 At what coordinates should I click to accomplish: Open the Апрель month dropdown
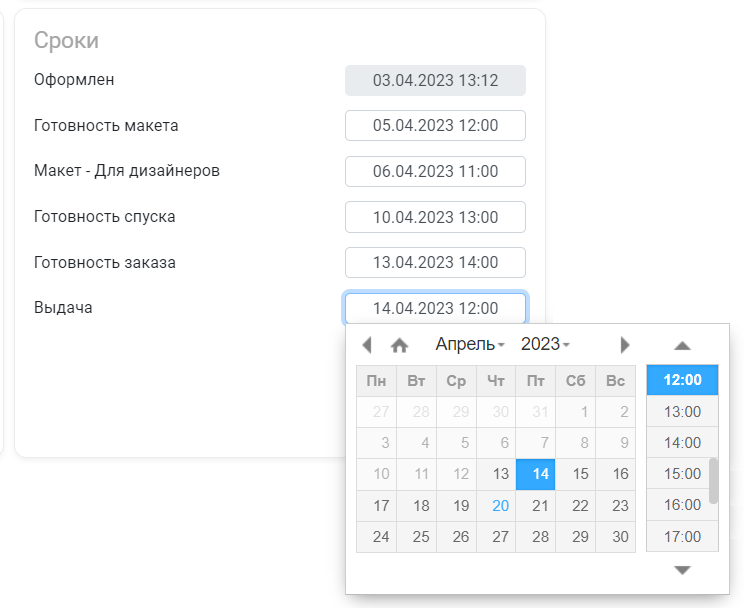470,344
